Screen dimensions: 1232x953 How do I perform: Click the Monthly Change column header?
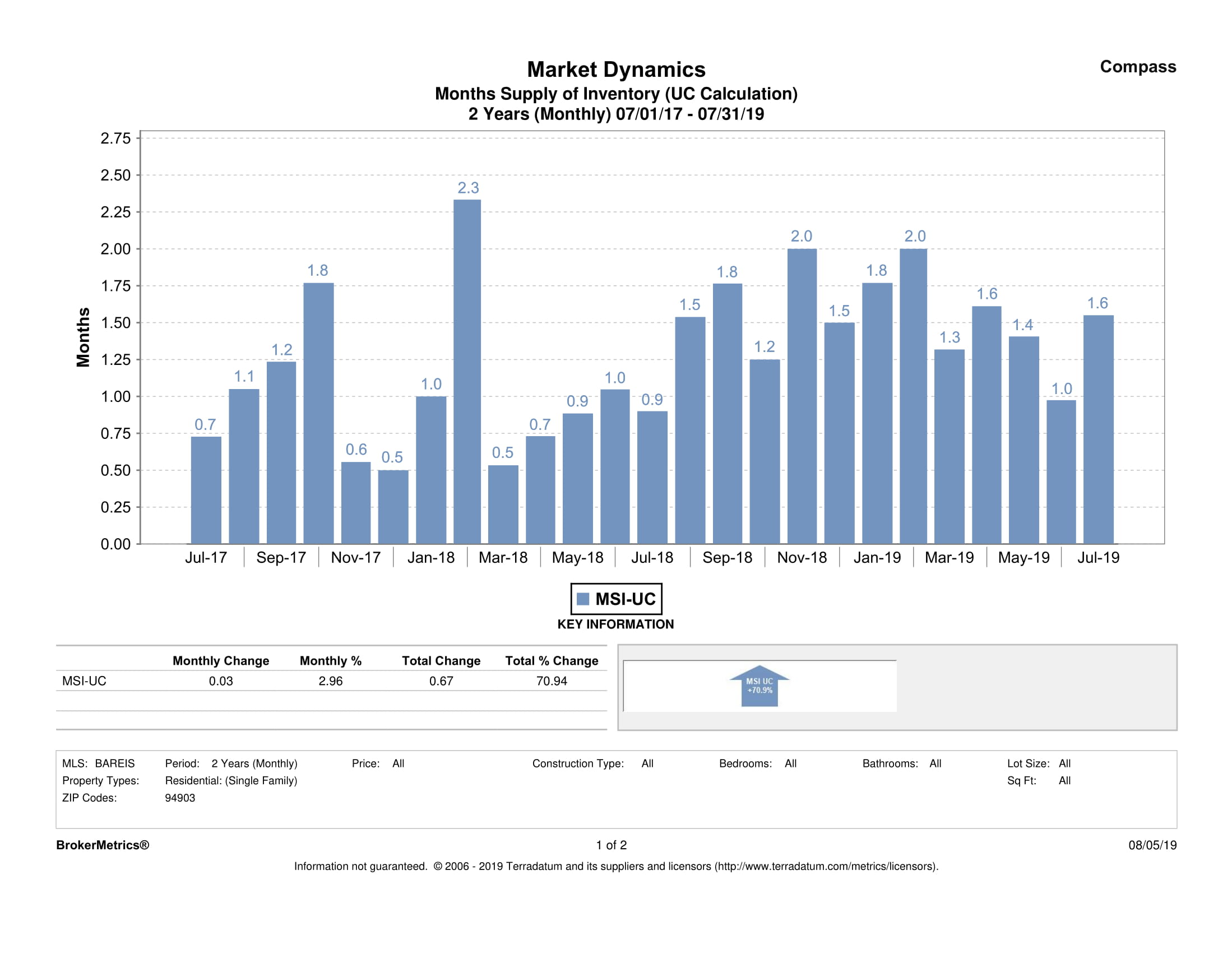(x=221, y=660)
